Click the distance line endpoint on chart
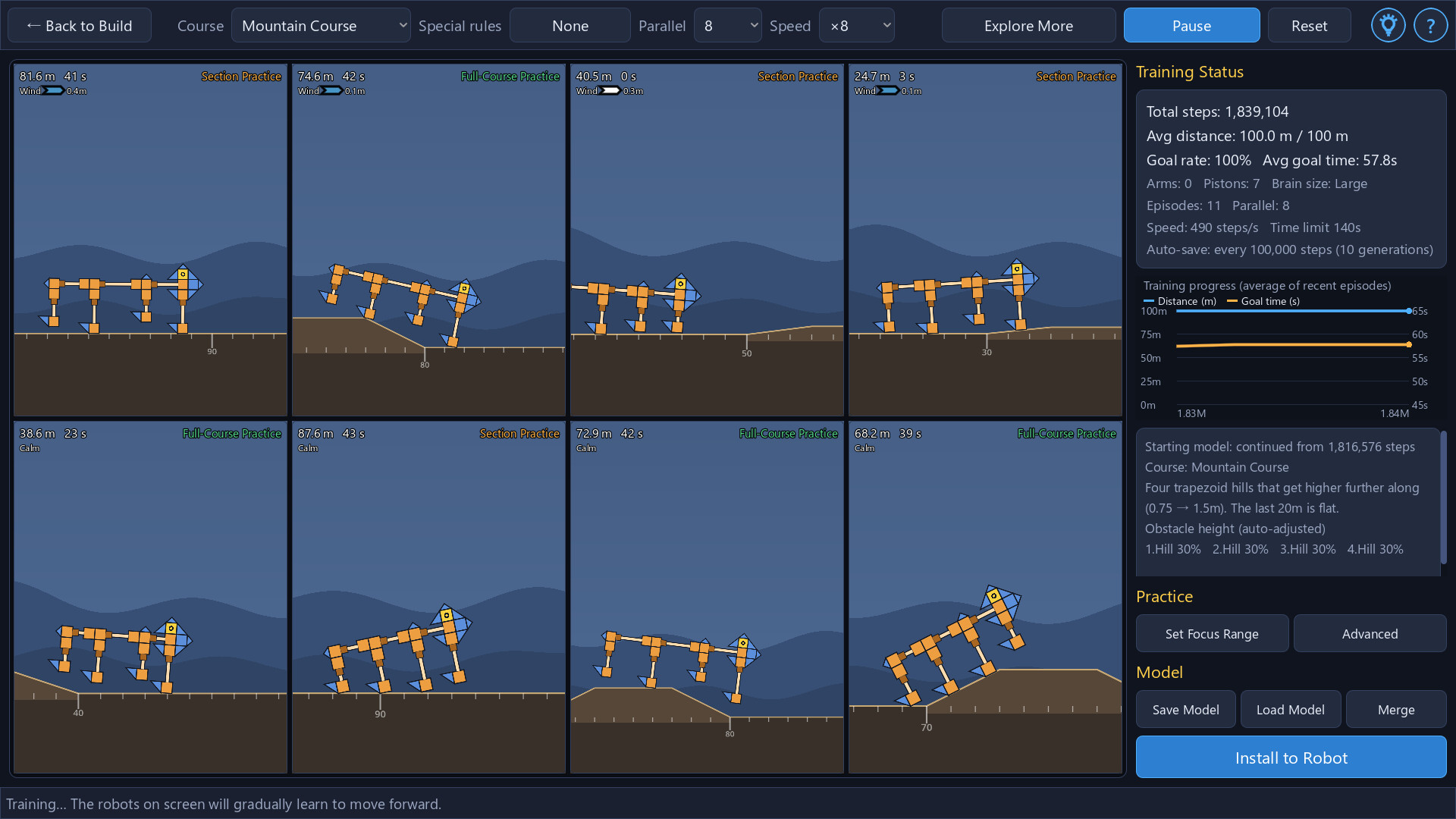Image resolution: width=1456 pixels, height=819 pixels. pyautogui.click(x=1409, y=311)
